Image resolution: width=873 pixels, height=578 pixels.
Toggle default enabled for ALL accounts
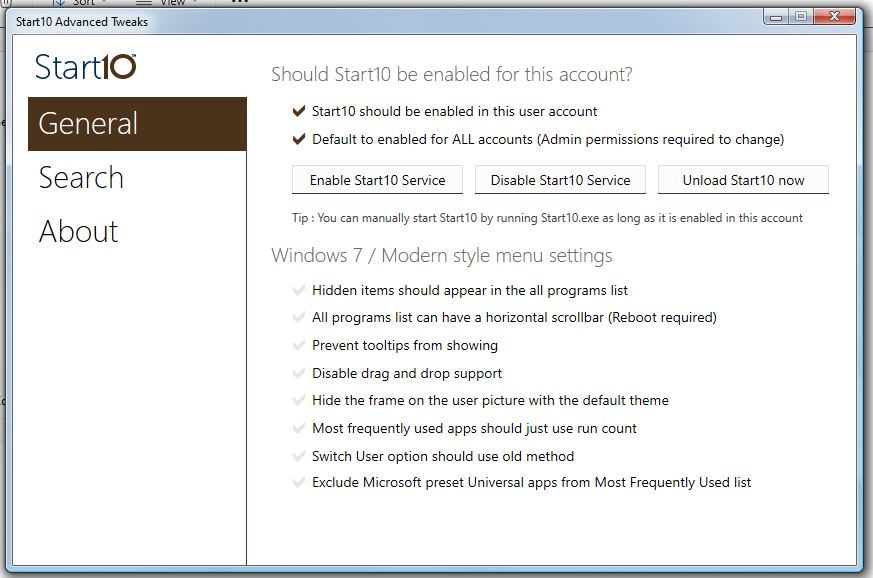[x=298, y=139]
